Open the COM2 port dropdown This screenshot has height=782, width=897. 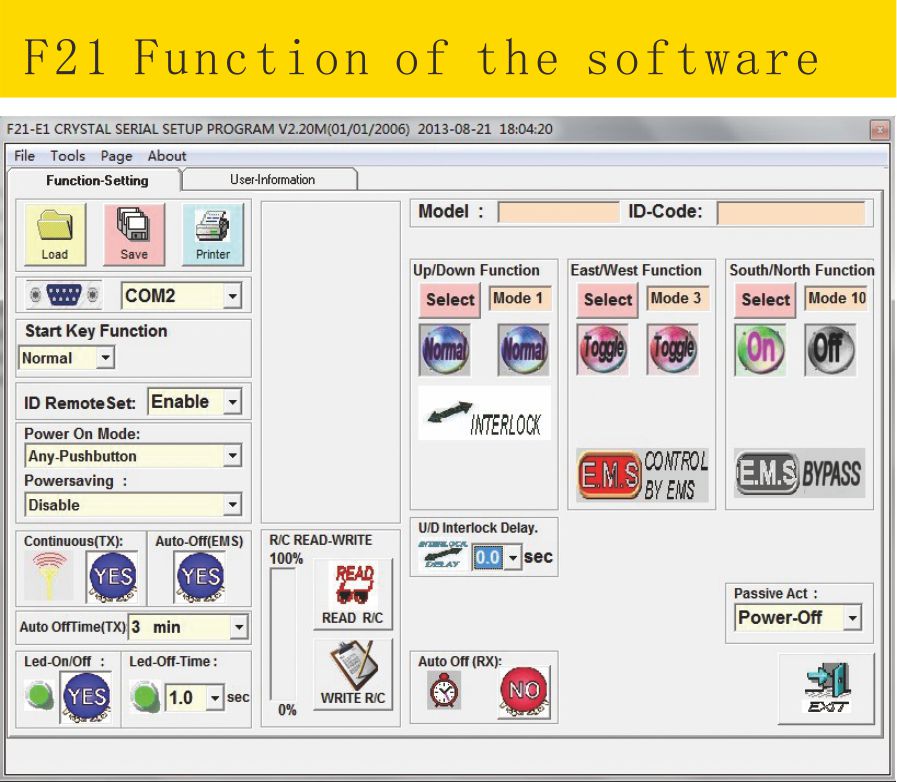(x=232, y=296)
